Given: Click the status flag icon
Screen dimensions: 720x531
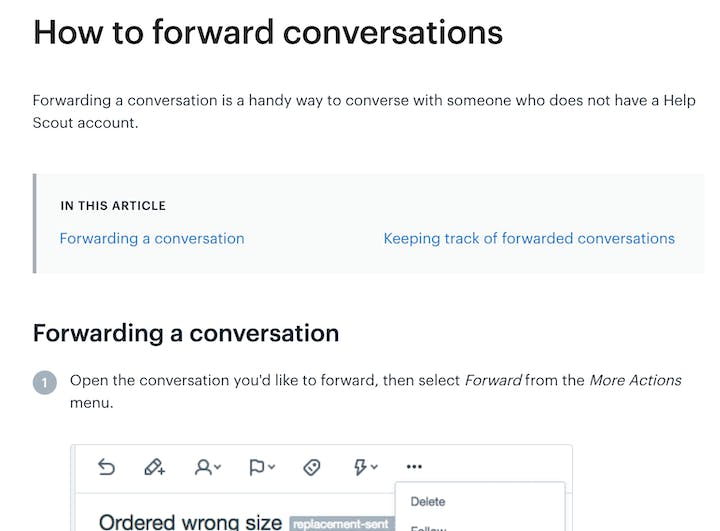Looking at the screenshot, I should [x=256, y=467].
